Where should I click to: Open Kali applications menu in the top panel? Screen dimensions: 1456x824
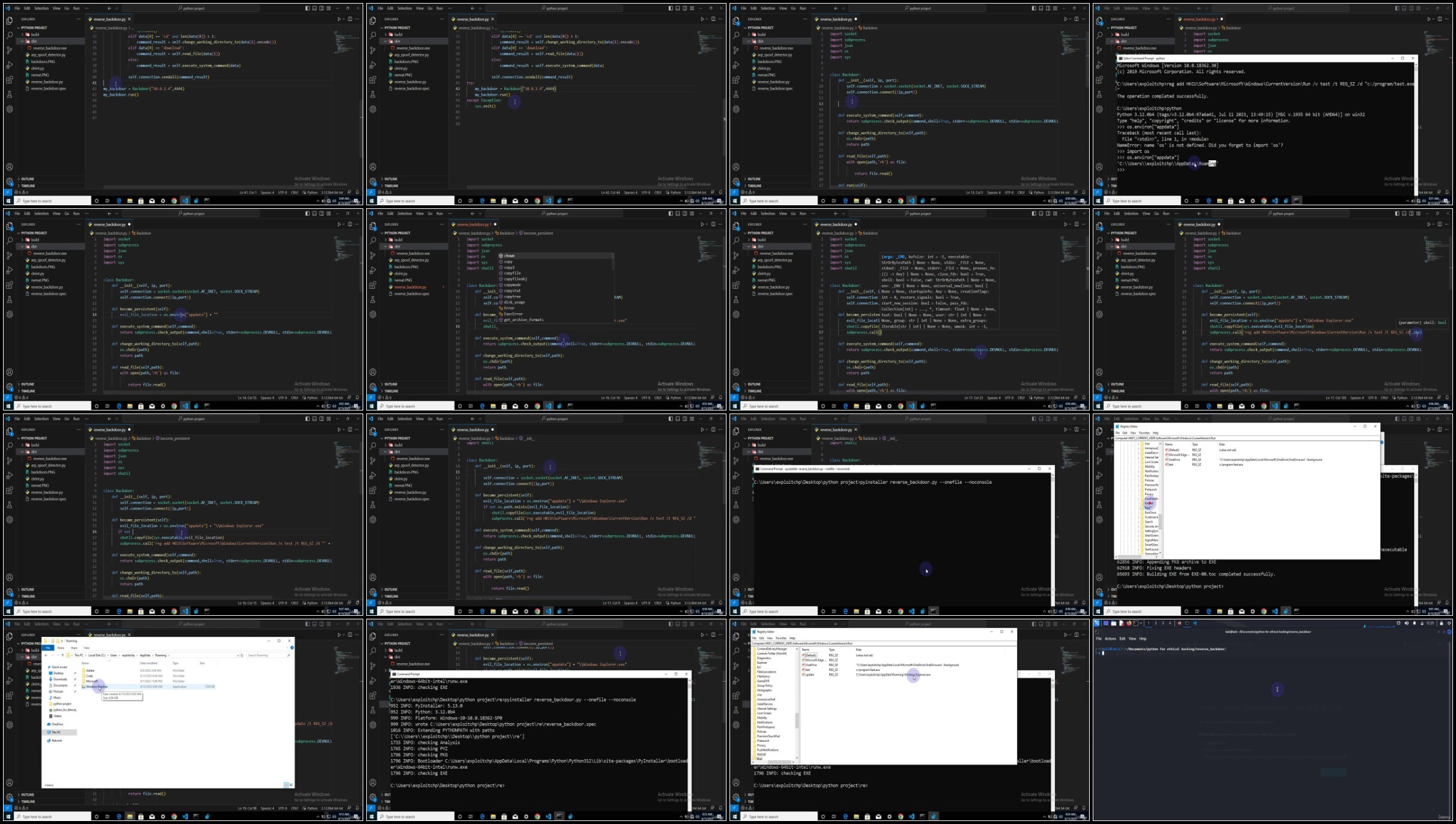pos(1097,623)
